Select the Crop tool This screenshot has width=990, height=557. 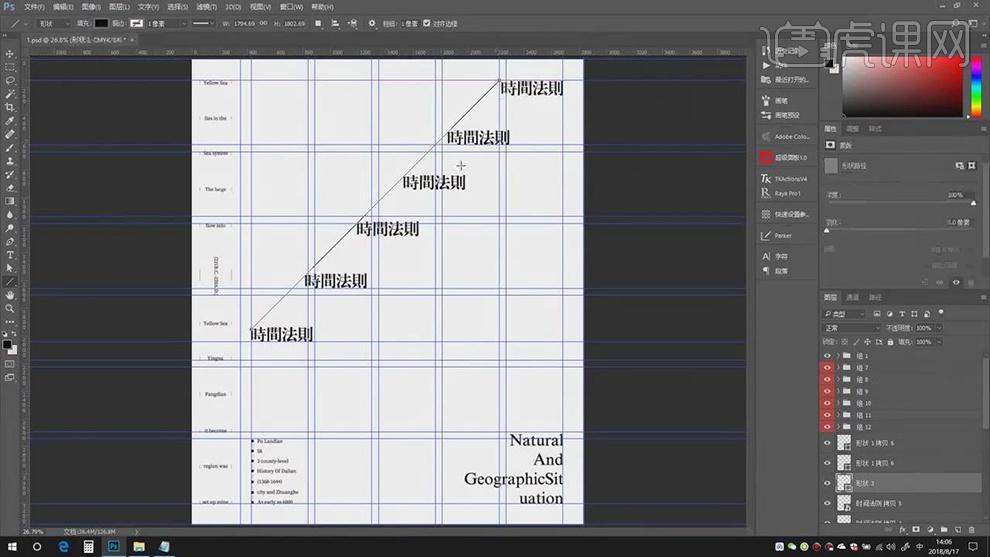click(10, 107)
